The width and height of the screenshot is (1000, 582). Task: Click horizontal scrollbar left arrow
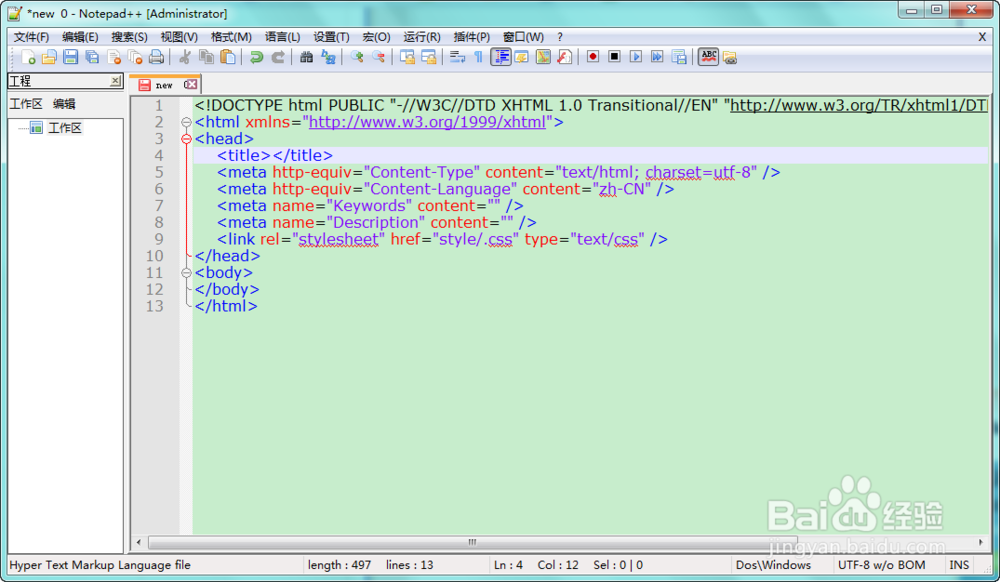coord(139,542)
